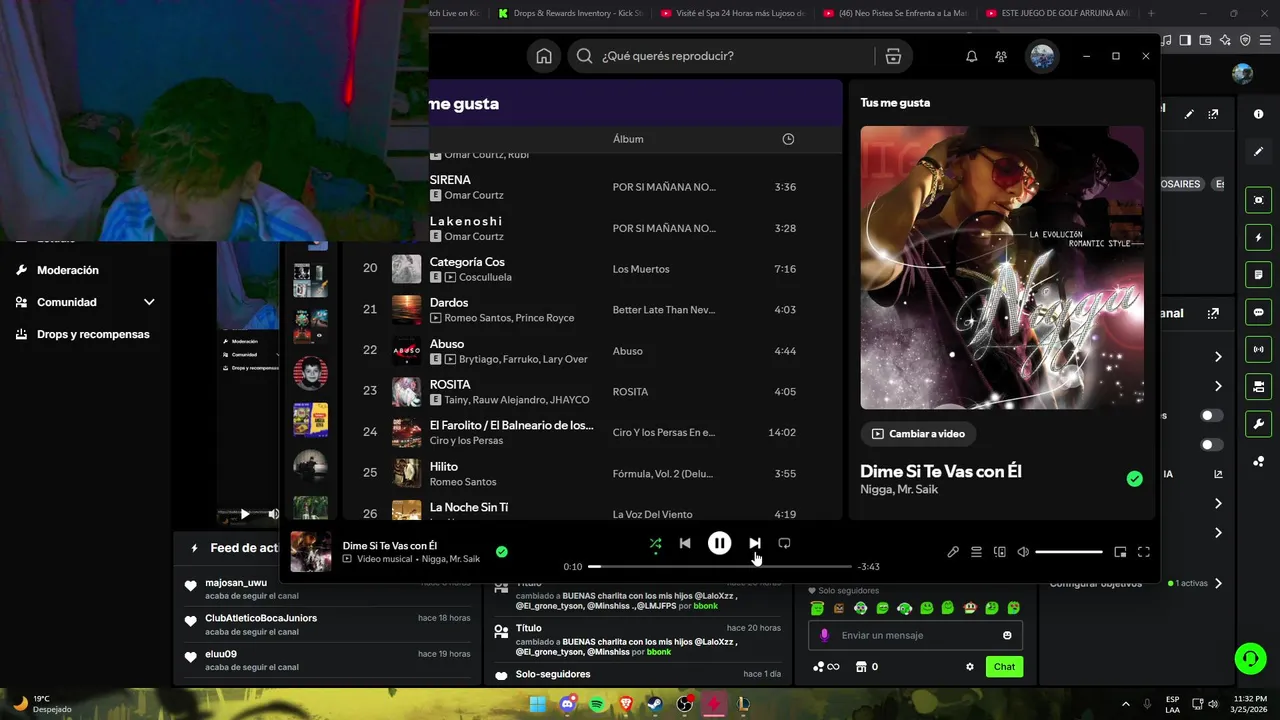1280x720 pixels.
Task: Click the Kick info icon
Action: click(x=1258, y=114)
